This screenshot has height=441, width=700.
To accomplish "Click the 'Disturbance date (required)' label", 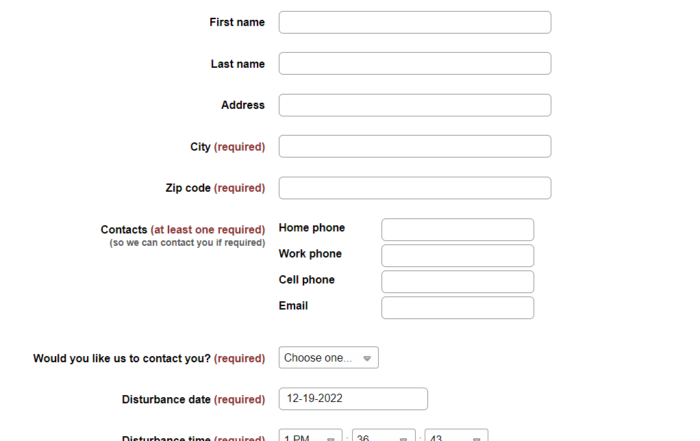I will [193, 400].
